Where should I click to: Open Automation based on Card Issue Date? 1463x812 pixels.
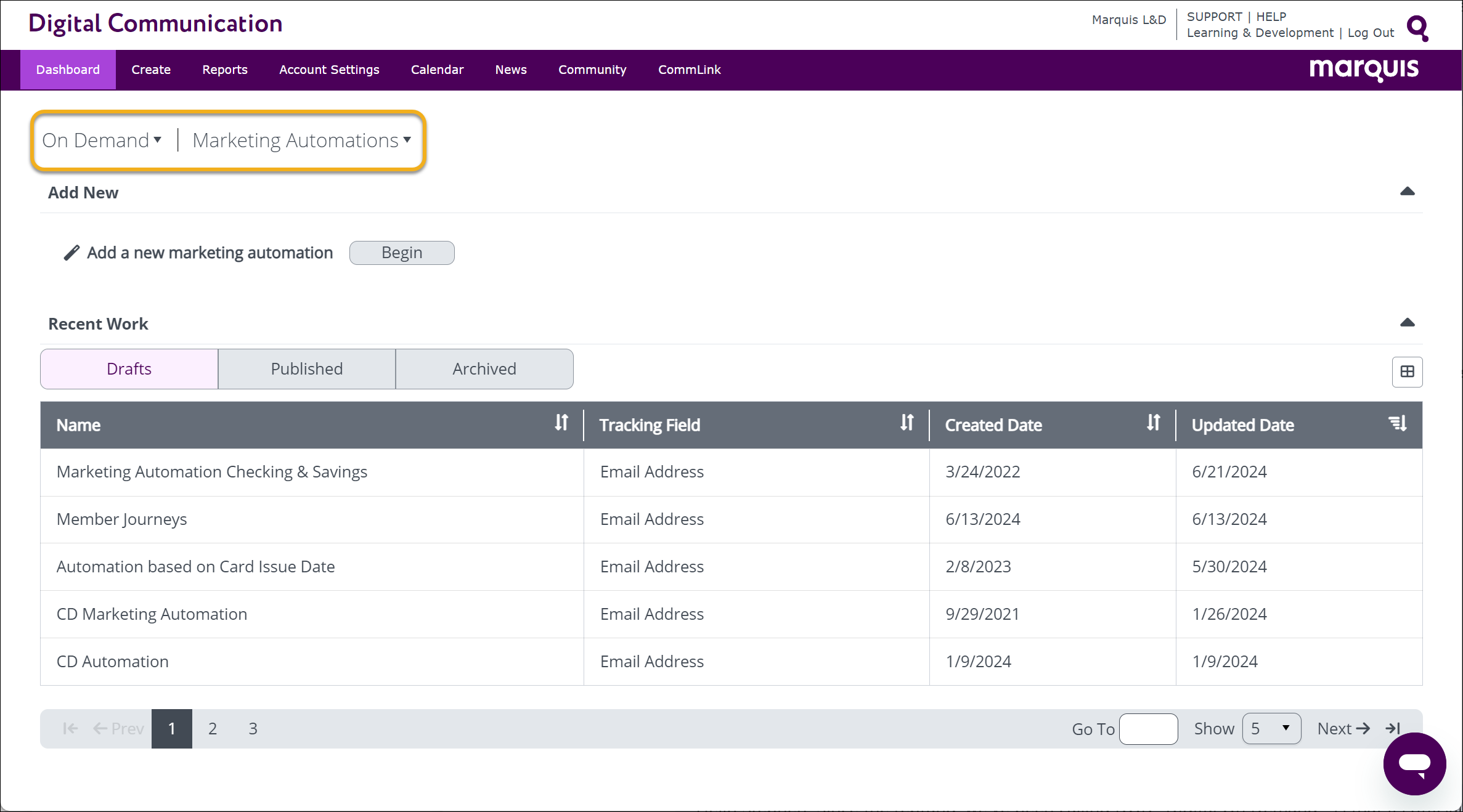(x=731, y=567)
